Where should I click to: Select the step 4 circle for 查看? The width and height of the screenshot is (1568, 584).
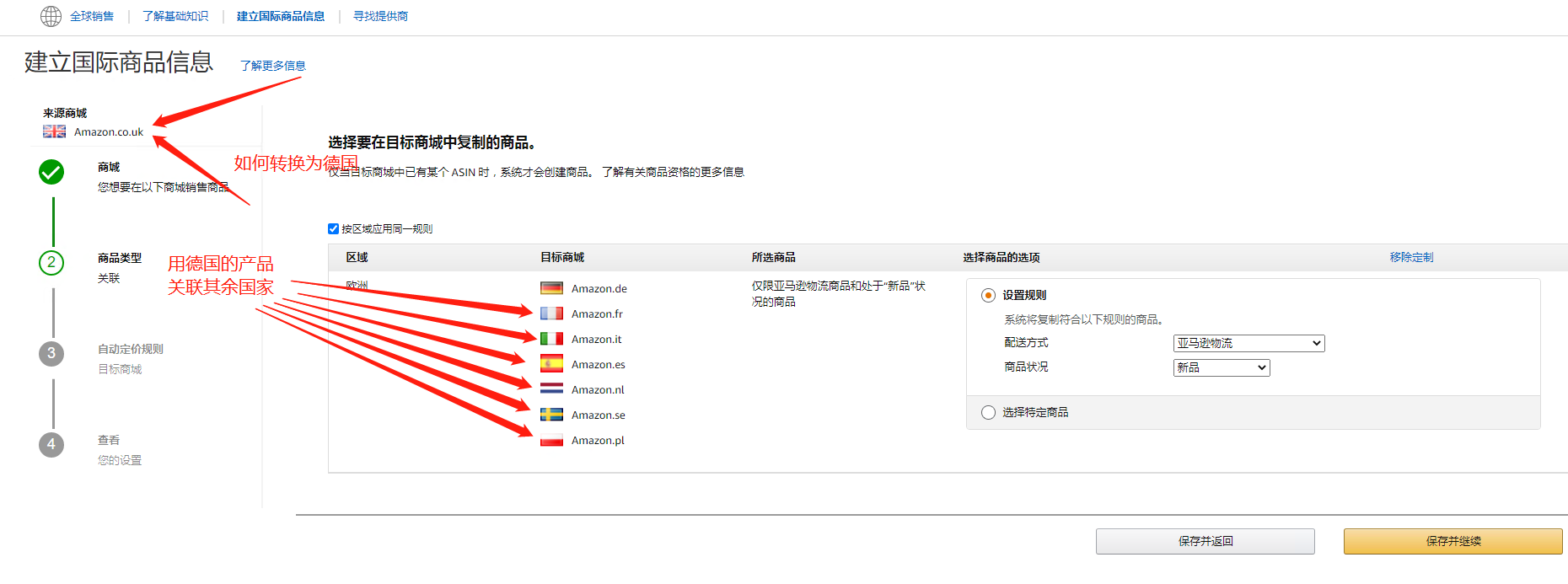tap(51, 444)
